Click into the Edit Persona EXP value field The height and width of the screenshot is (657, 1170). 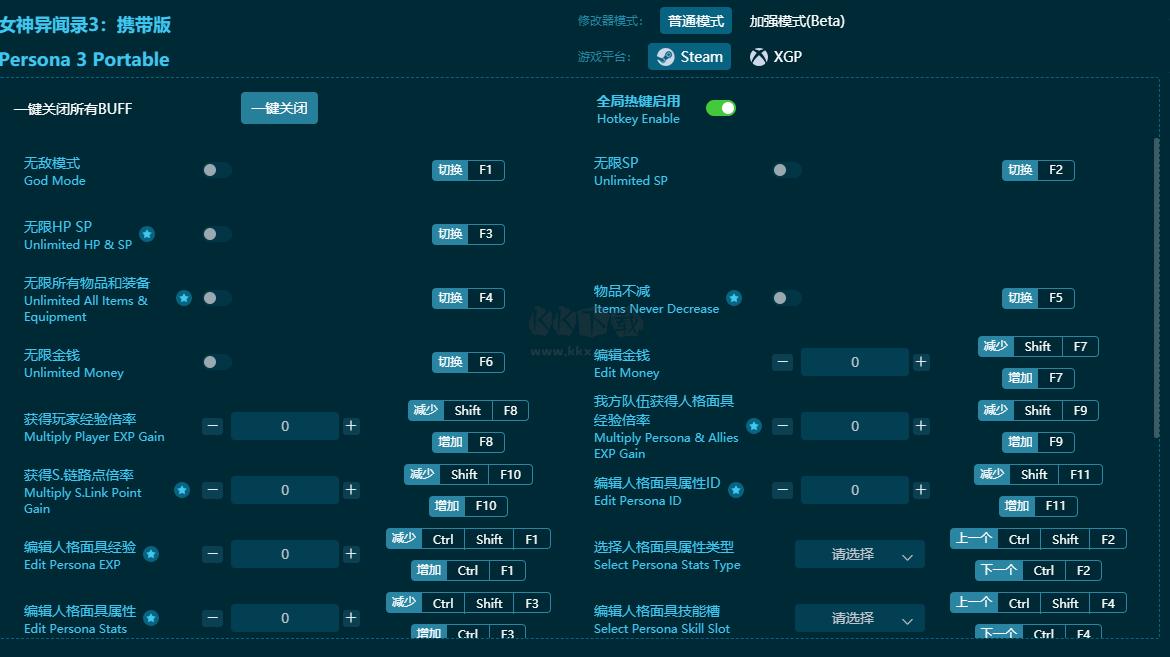285,554
